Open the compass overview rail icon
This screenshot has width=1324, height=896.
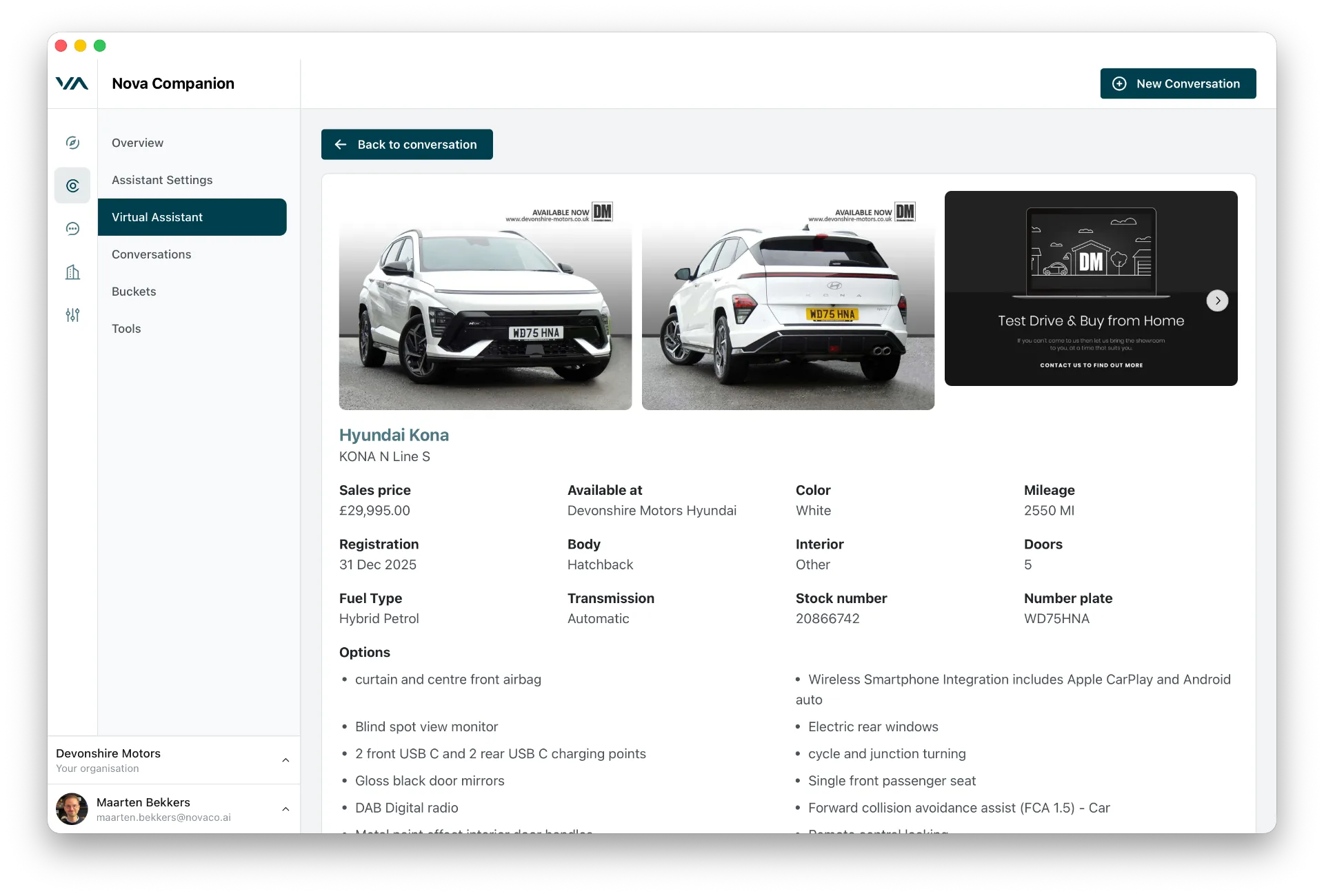point(72,143)
